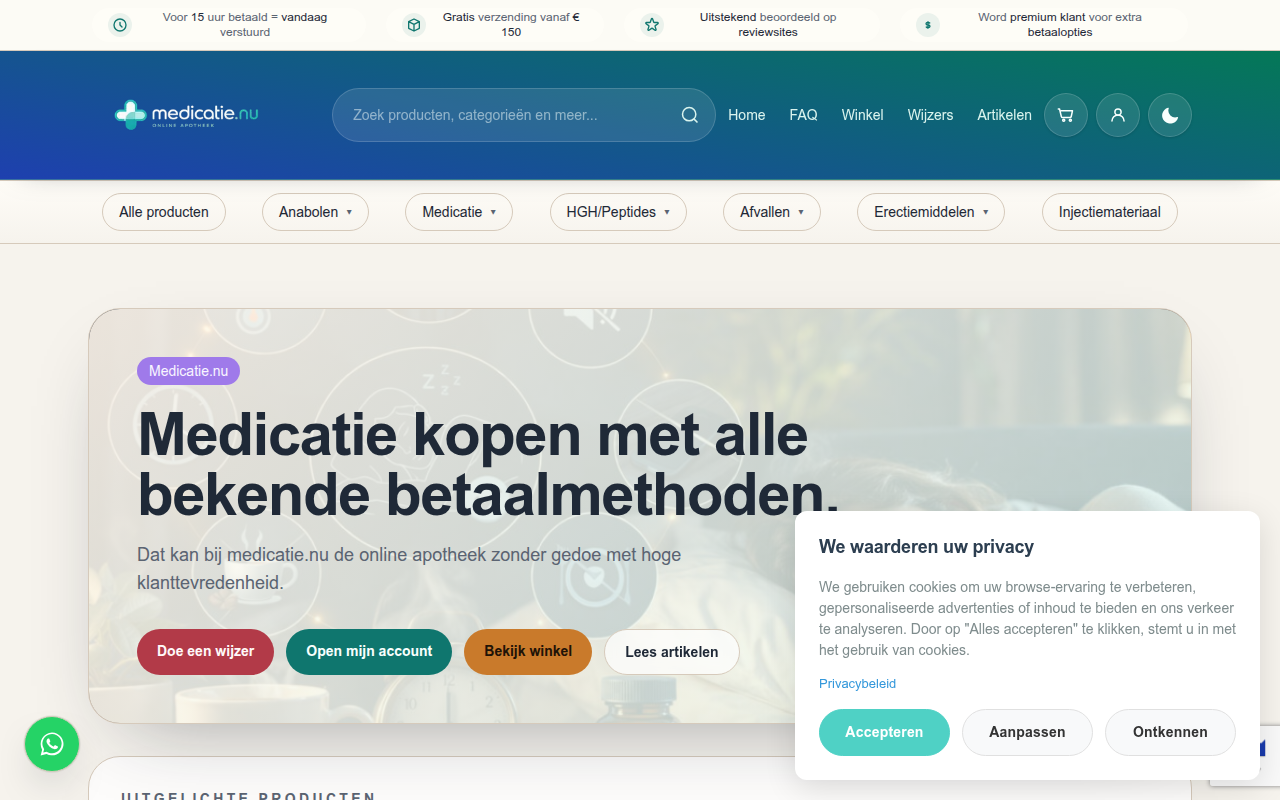1280x800 pixels.
Task: Toggle dark mode moon icon
Action: point(1170,115)
